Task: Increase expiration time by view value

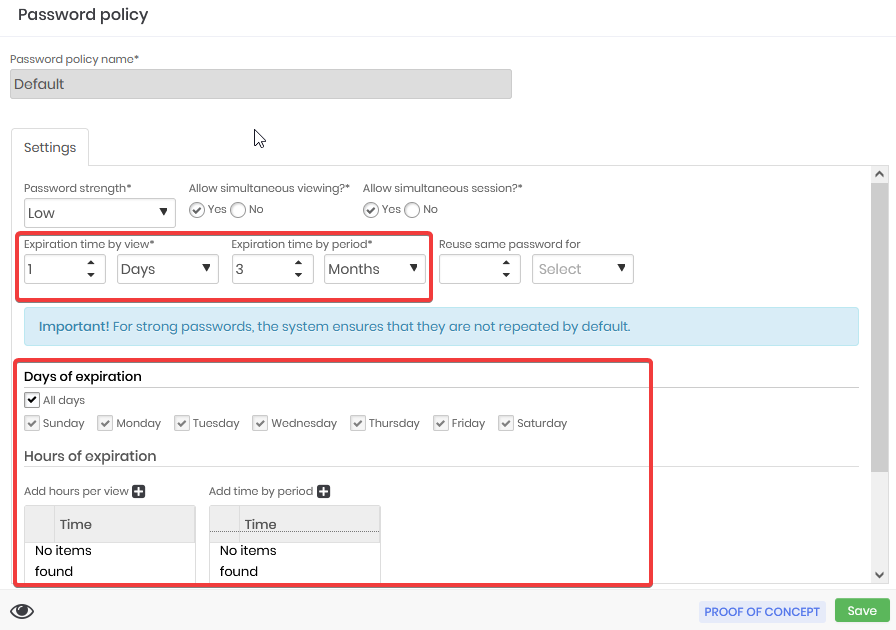Action: click(x=91, y=263)
